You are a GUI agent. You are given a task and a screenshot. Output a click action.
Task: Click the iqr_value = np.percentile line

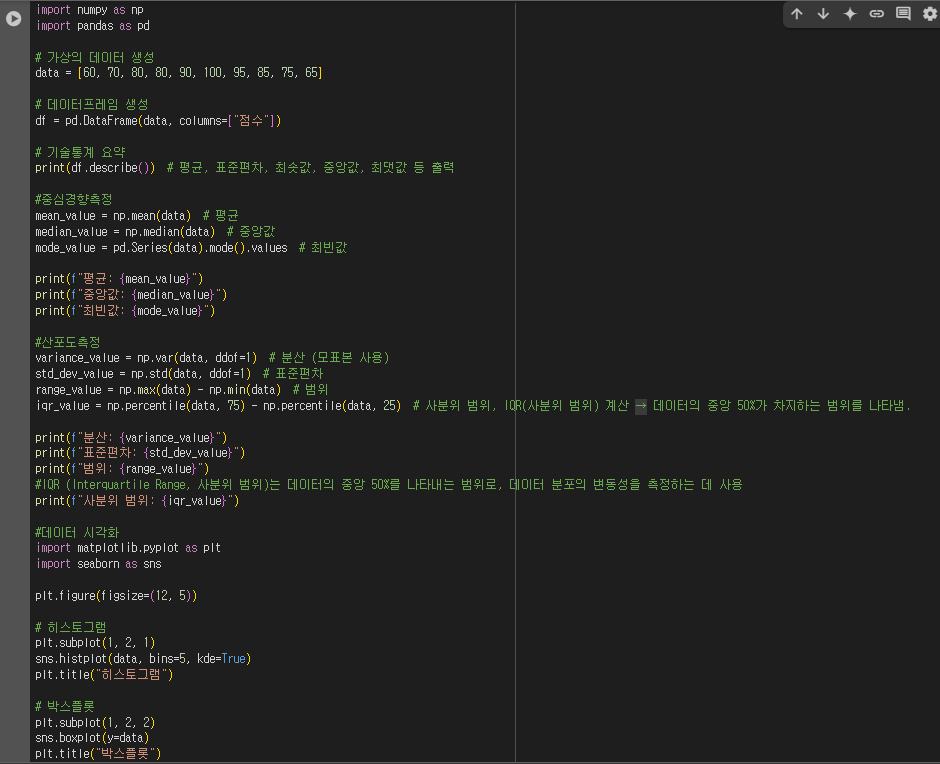(x=473, y=405)
